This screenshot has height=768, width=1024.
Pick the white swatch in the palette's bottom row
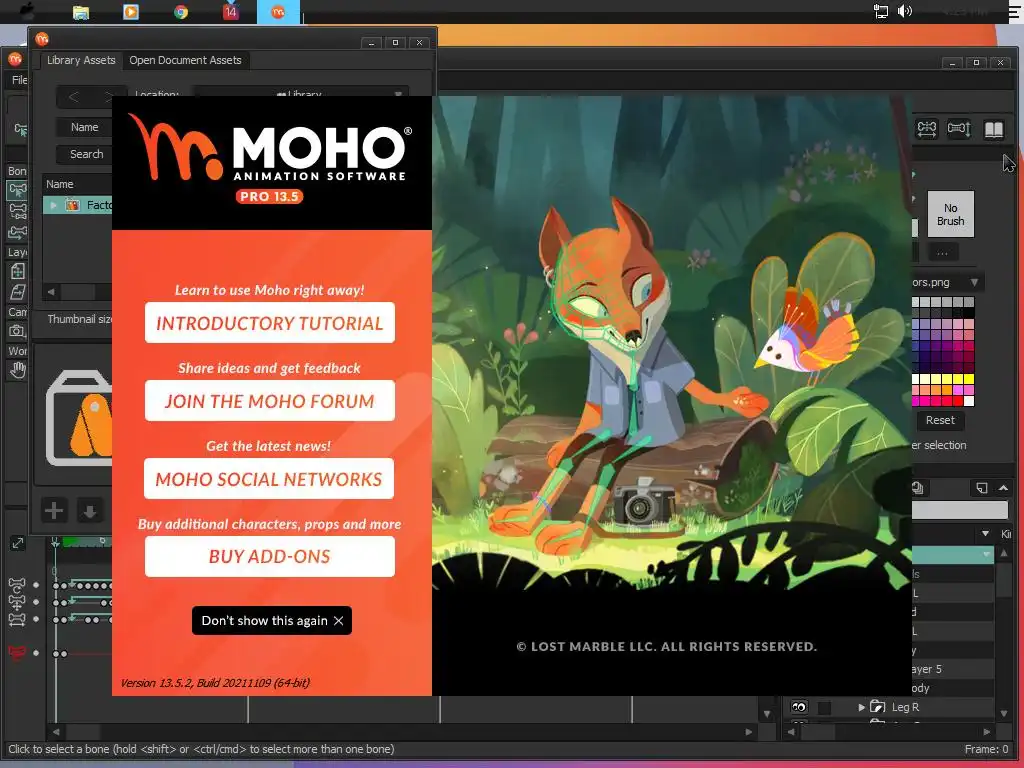coord(969,401)
